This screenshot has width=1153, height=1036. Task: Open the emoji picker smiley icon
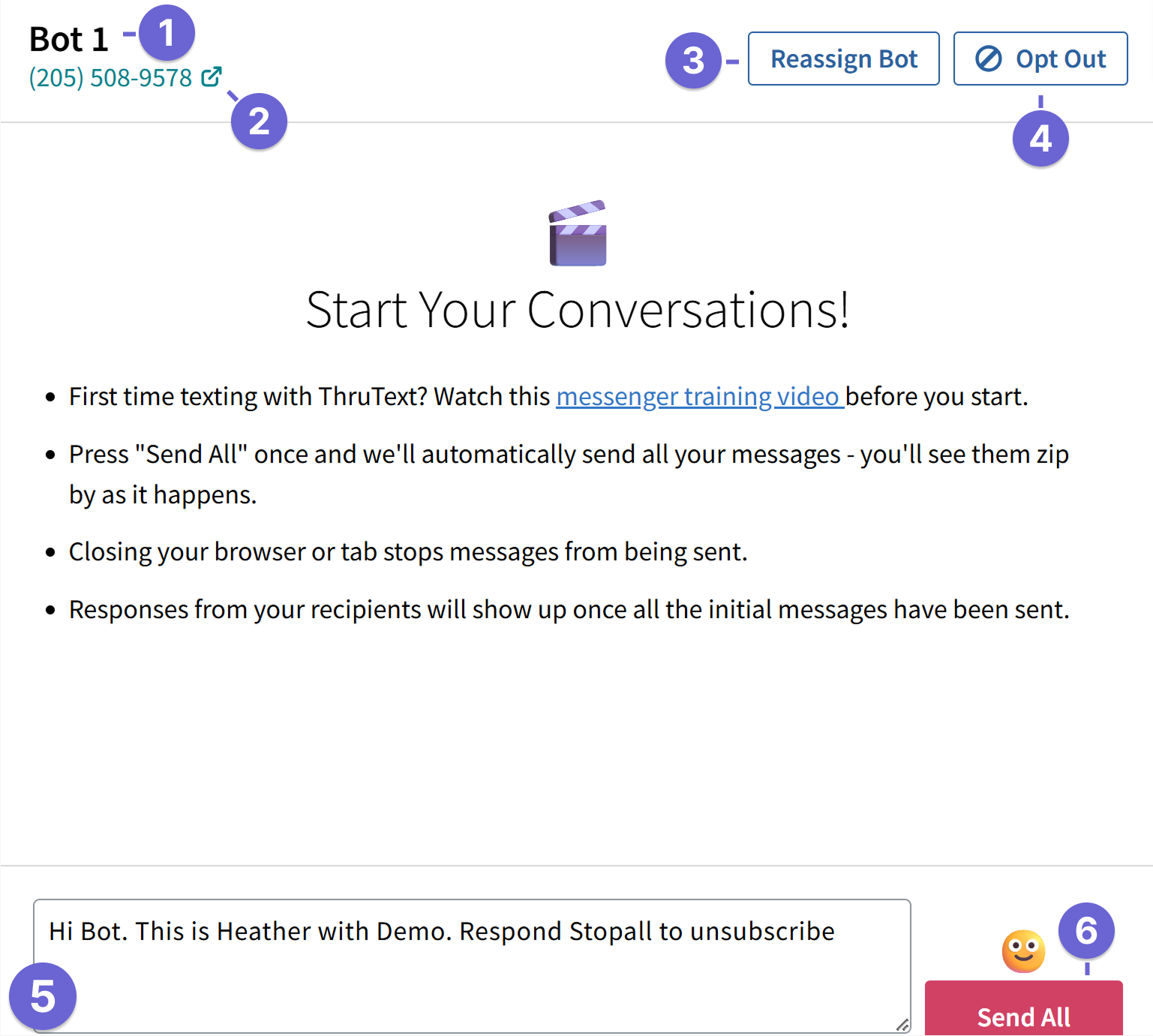1022,950
